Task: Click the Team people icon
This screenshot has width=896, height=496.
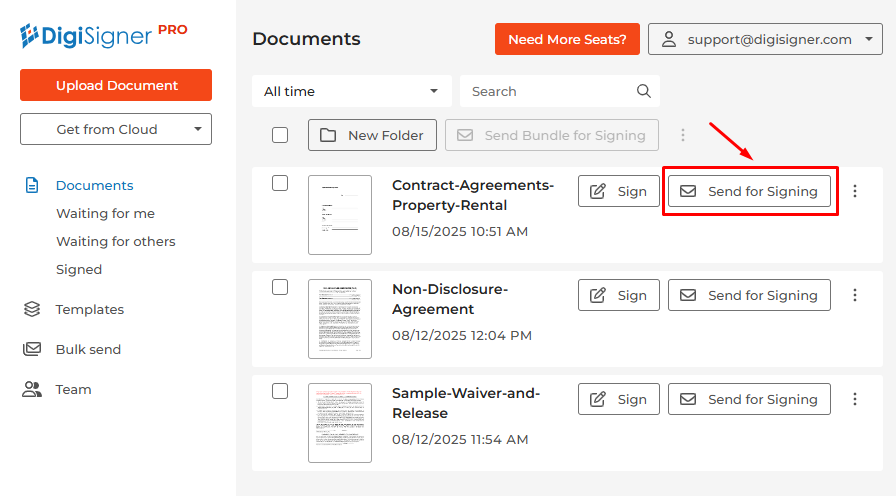Action: click(32, 389)
